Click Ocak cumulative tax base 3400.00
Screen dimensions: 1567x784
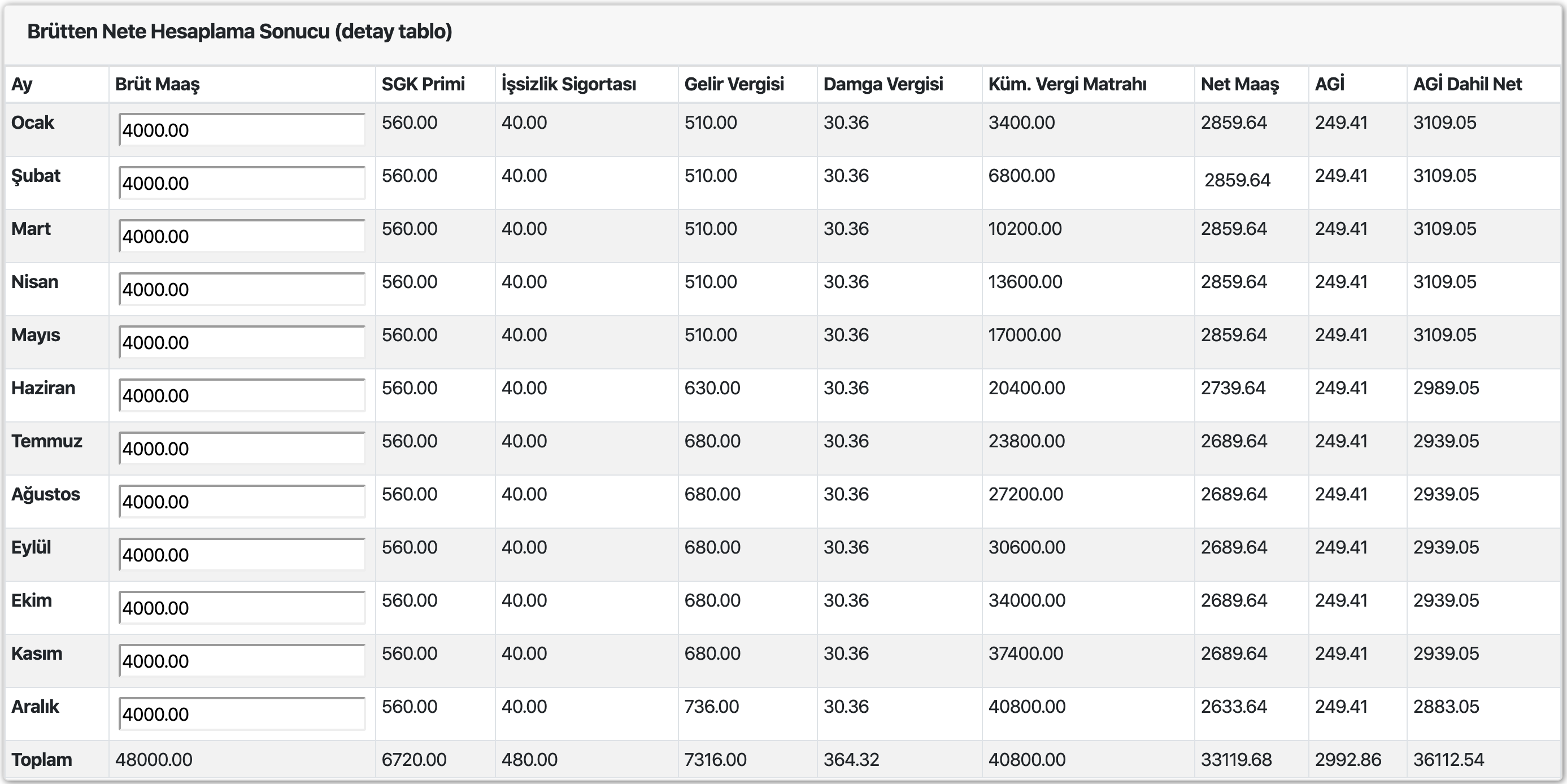[x=1022, y=122]
